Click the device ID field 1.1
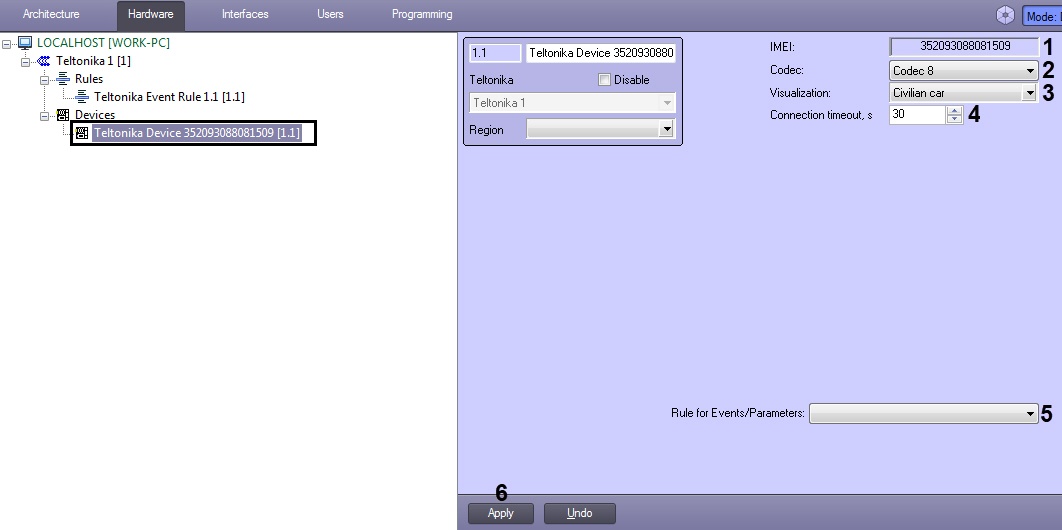This screenshot has height=530, width=1062. click(x=495, y=53)
